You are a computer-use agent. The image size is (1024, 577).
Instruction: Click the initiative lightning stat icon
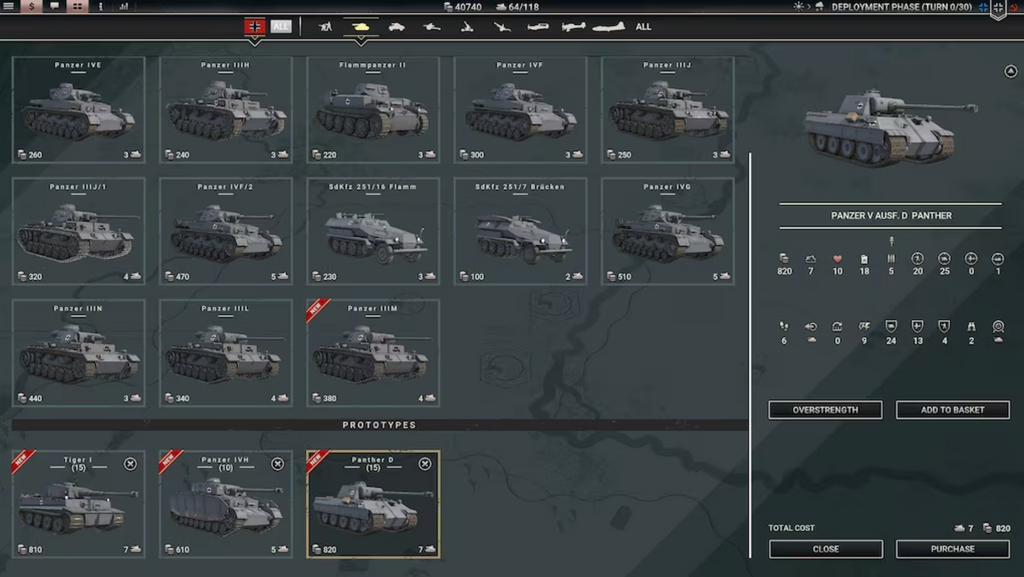(864, 326)
